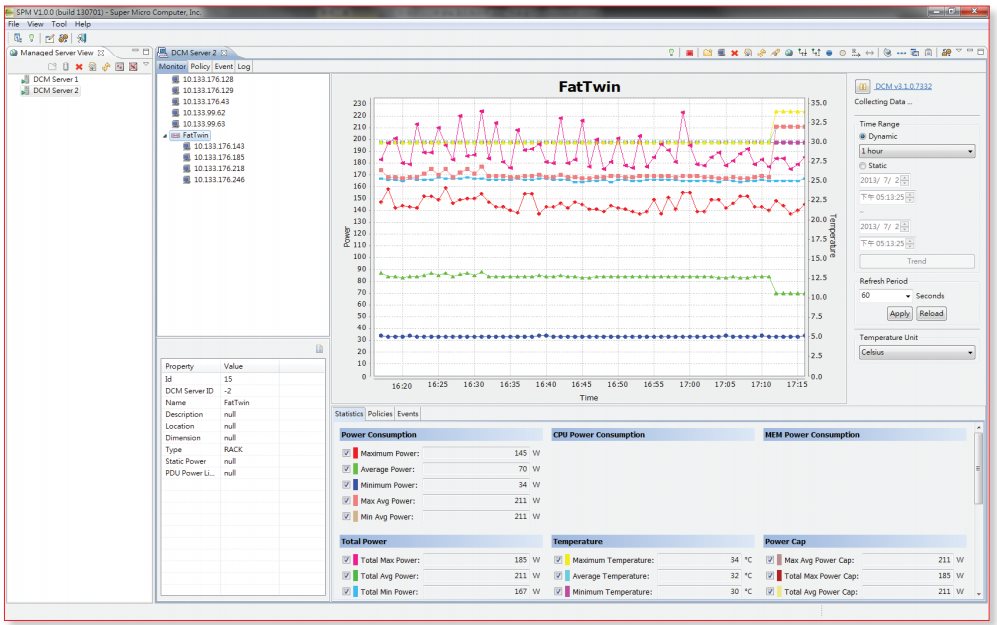
Task: Toggle the Total Max Power checkbox
Action: pos(346,560)
